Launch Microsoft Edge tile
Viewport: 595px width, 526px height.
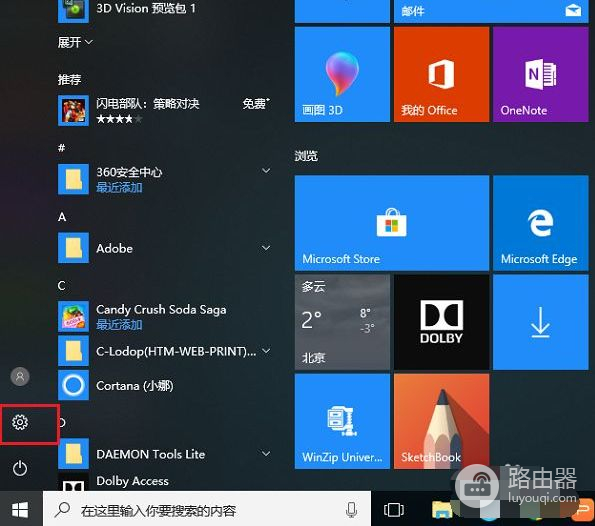click(x=541, y=223)
